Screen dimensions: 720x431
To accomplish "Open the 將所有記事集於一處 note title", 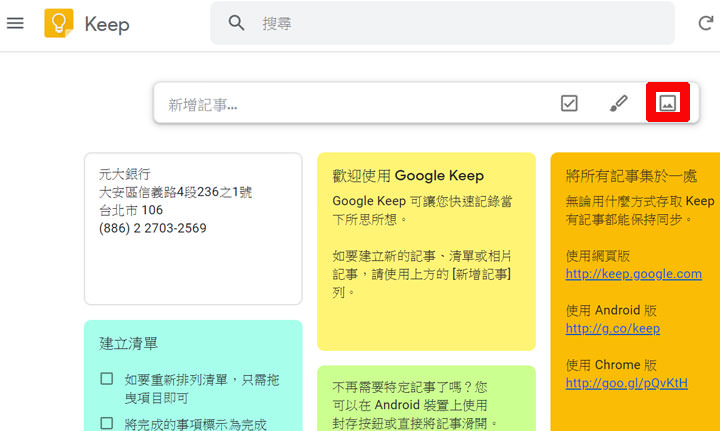I will 632,176.
